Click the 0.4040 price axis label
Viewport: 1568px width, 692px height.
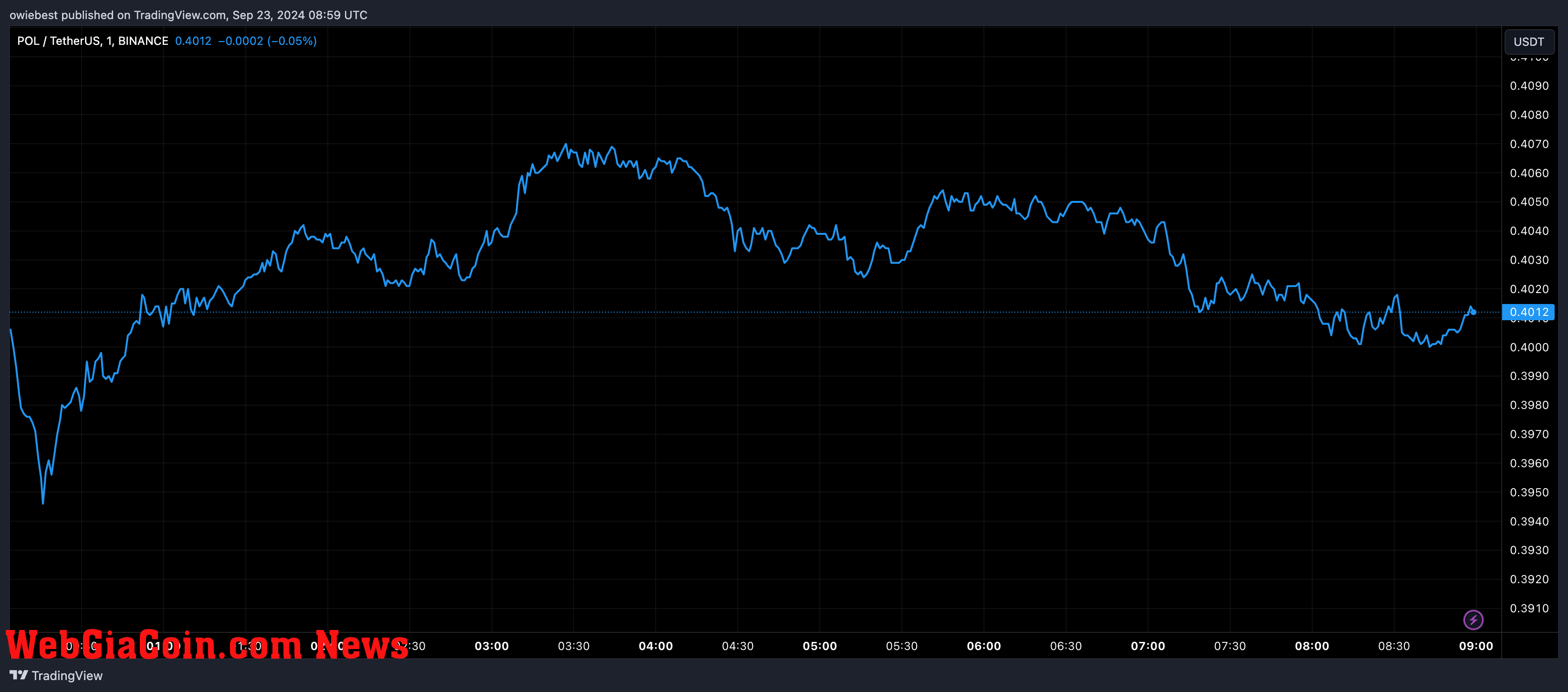[x=1529, y=231]
